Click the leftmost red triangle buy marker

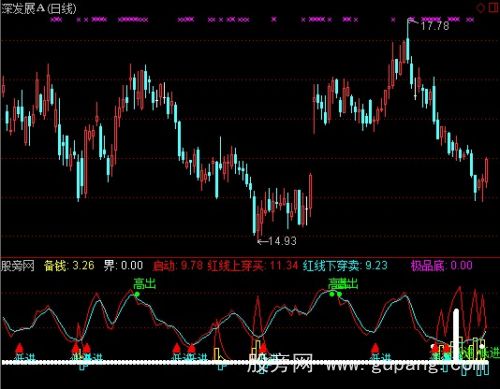point(19,347)
